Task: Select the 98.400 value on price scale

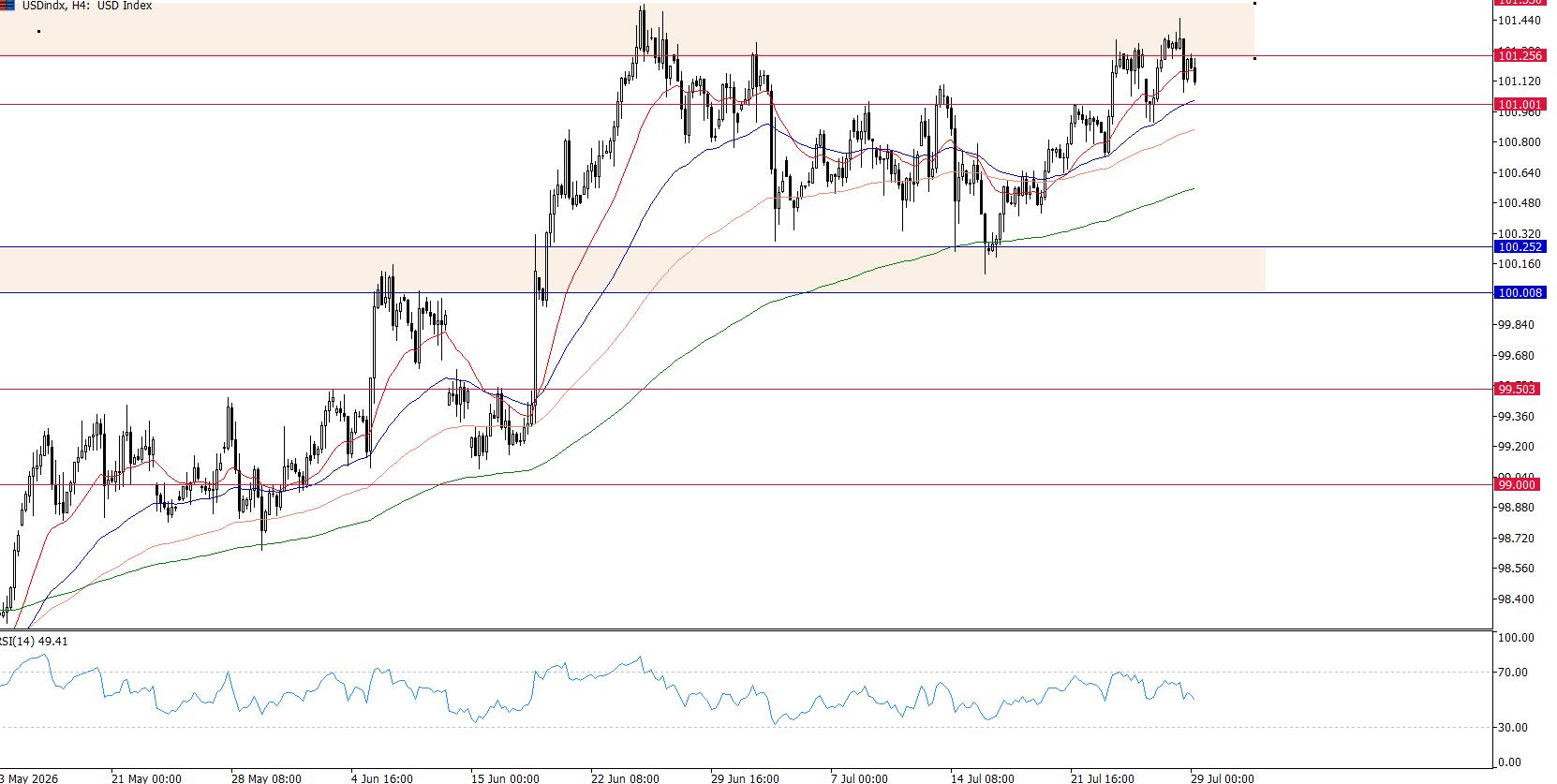Action: pos(1517,599)
